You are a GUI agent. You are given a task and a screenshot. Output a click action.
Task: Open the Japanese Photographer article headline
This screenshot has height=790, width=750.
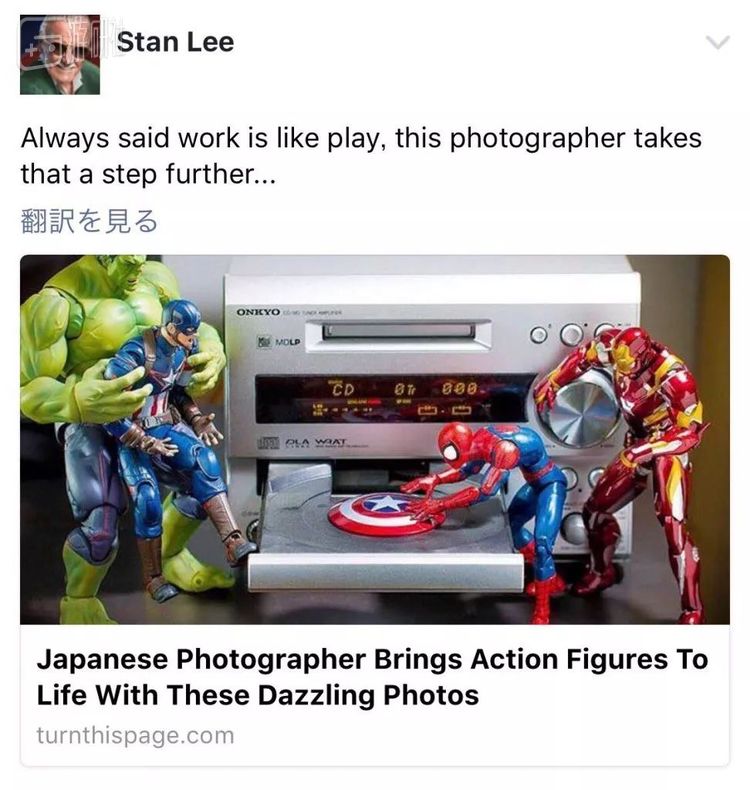373,677
